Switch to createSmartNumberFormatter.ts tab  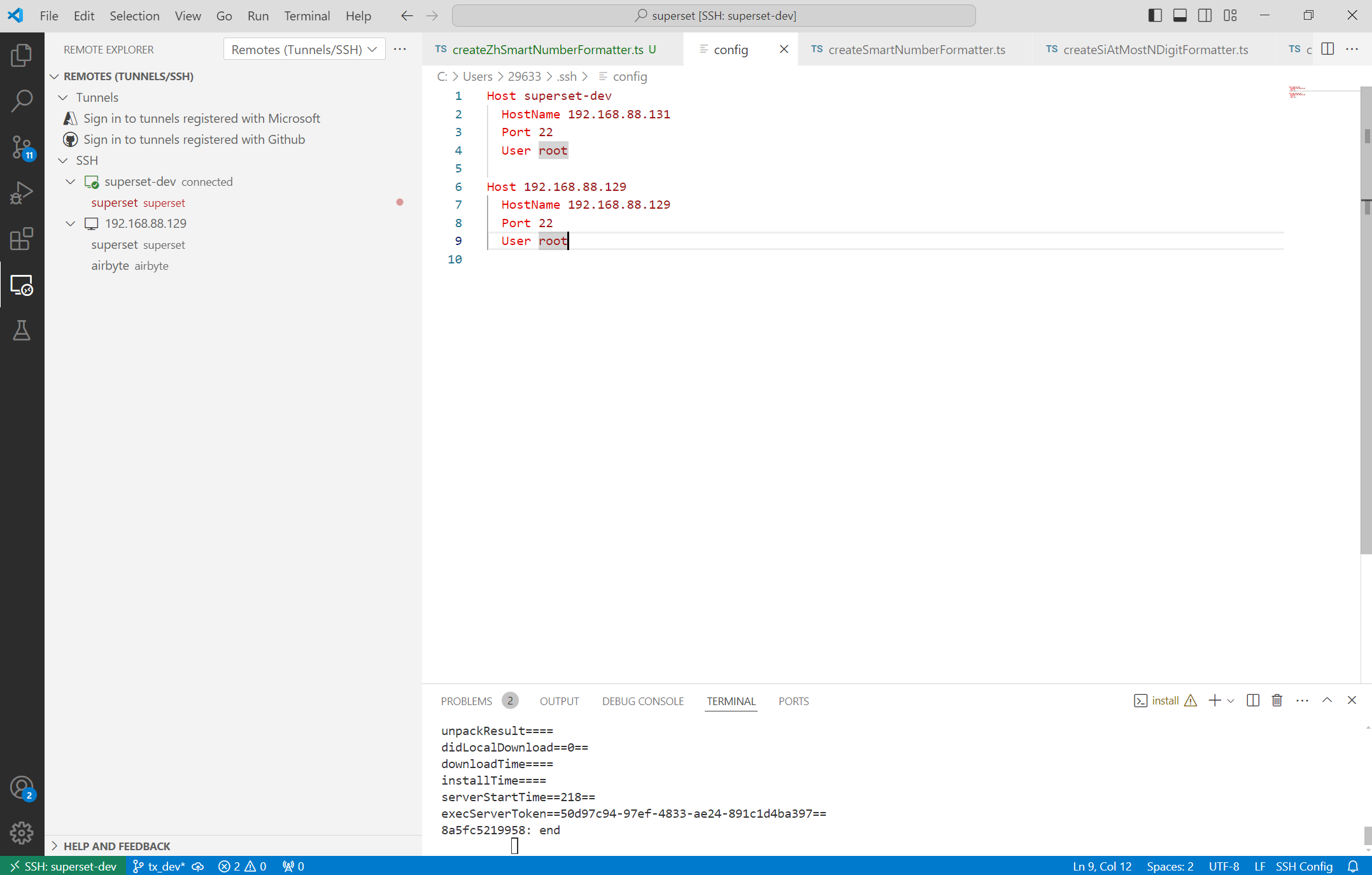click(x=916, y=49)
